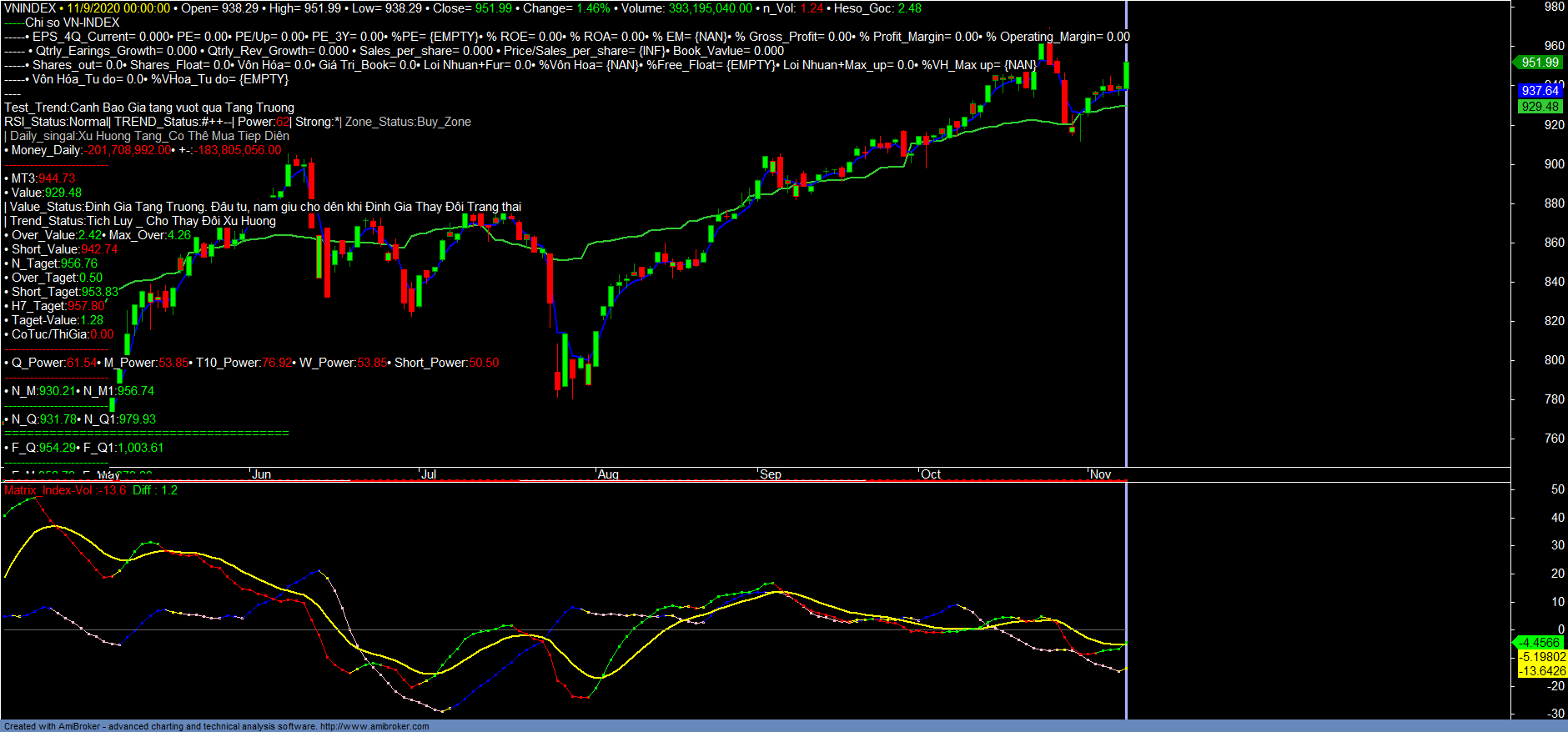
Task: Click the 0 level on the indicator axis
Action: pos(1560,629)
